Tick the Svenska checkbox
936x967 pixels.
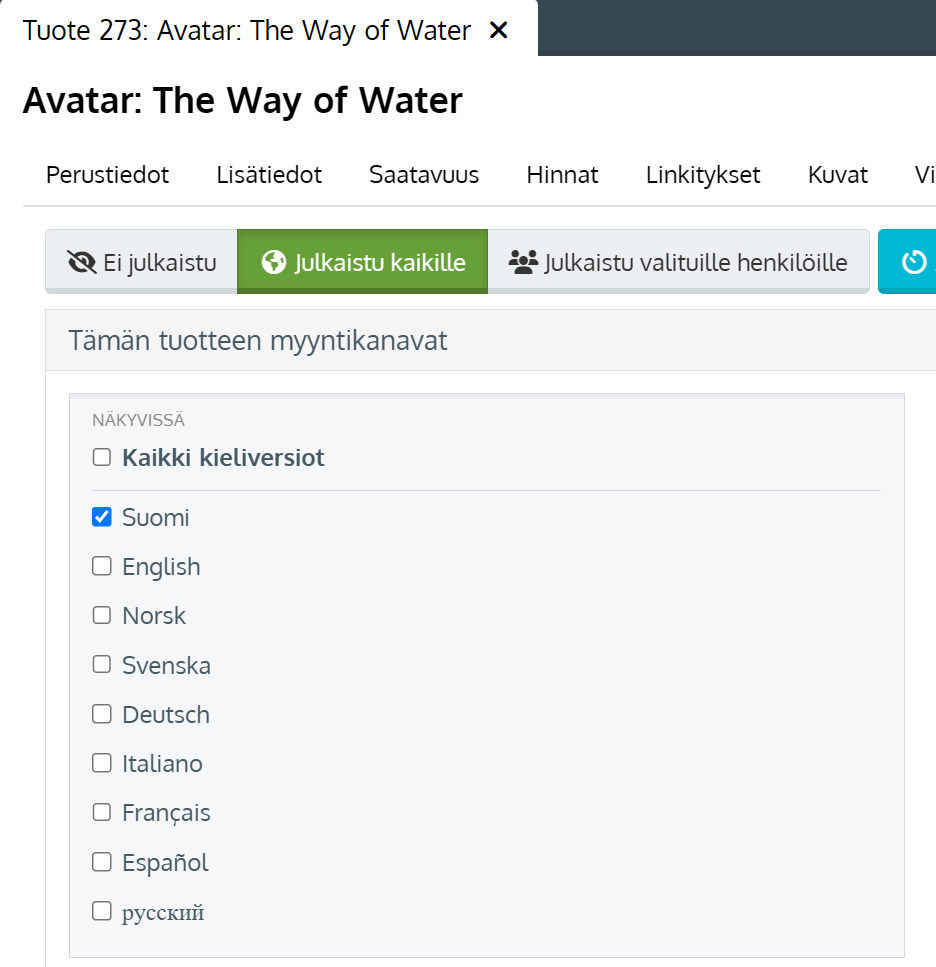pyautogui.click(x=102, y=665)
